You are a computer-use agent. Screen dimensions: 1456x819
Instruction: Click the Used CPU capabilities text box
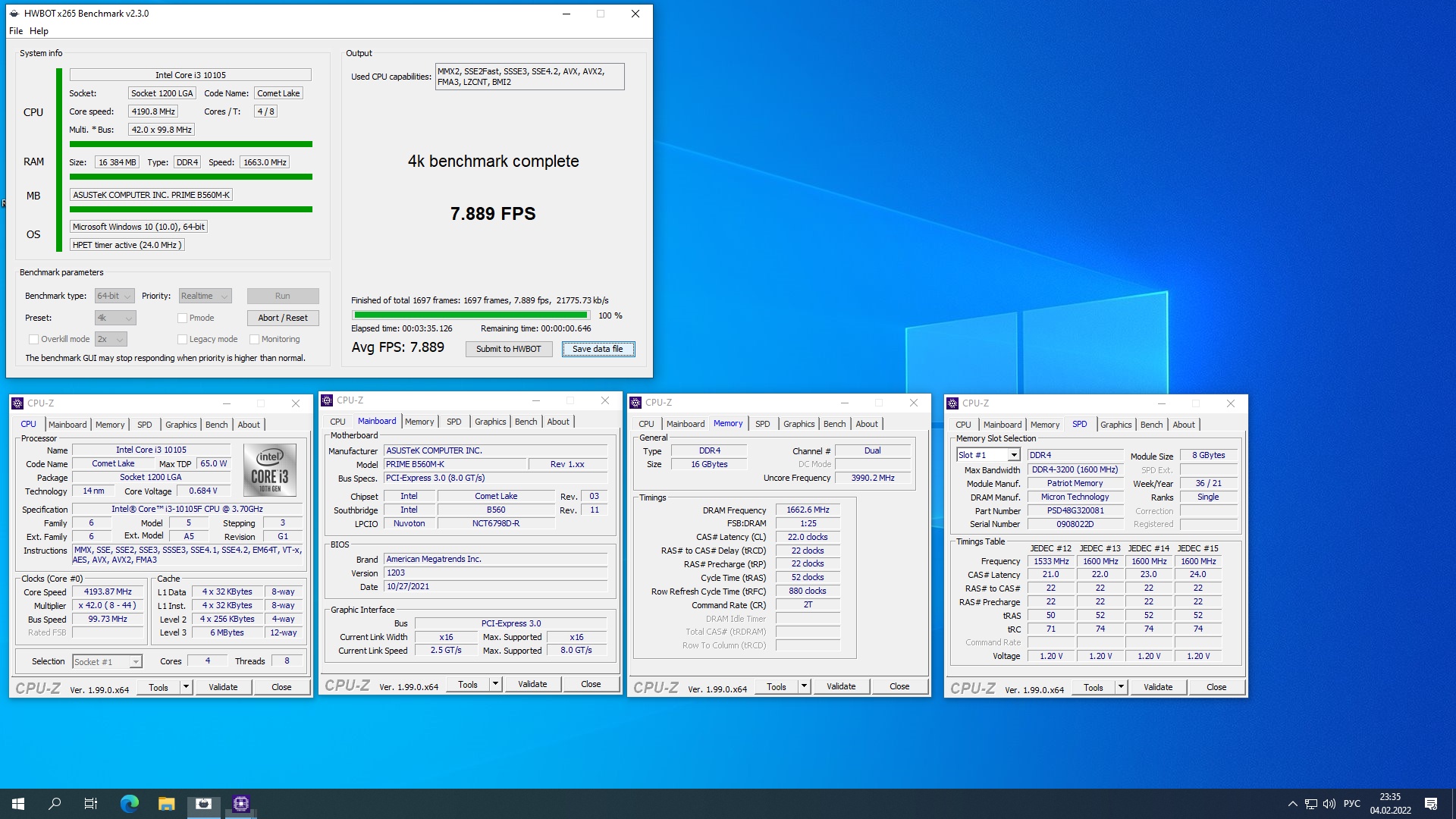(529, 77)
